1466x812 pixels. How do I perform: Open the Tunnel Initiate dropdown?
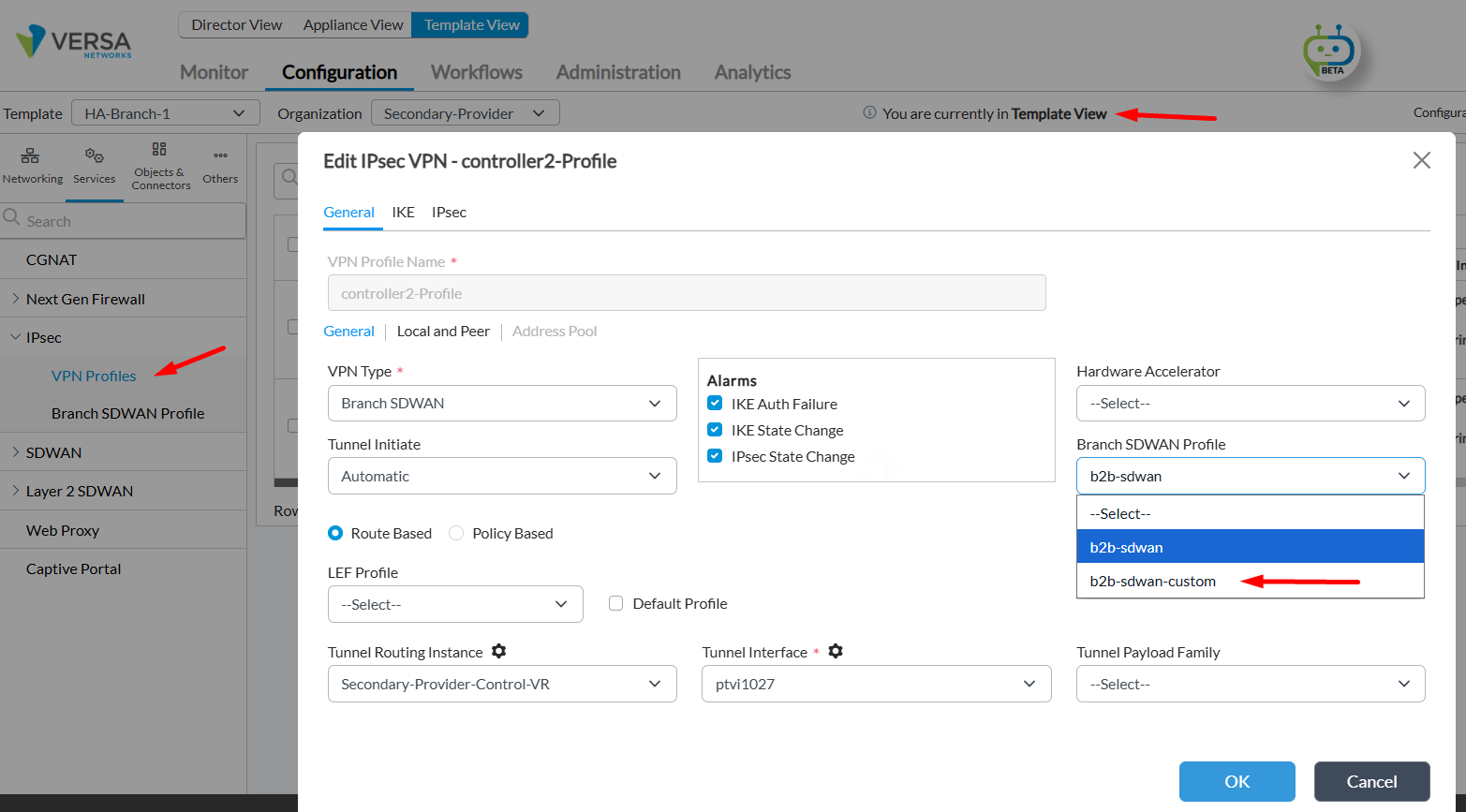502,476
